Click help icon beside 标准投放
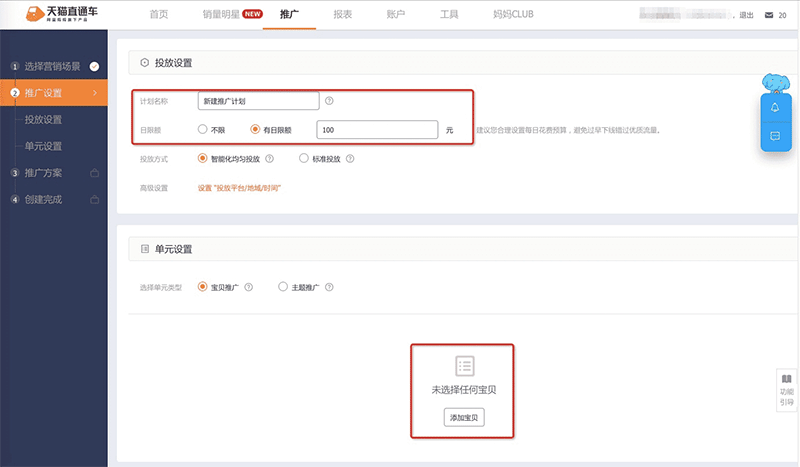 pyautogui.click(x=351, y=158)
